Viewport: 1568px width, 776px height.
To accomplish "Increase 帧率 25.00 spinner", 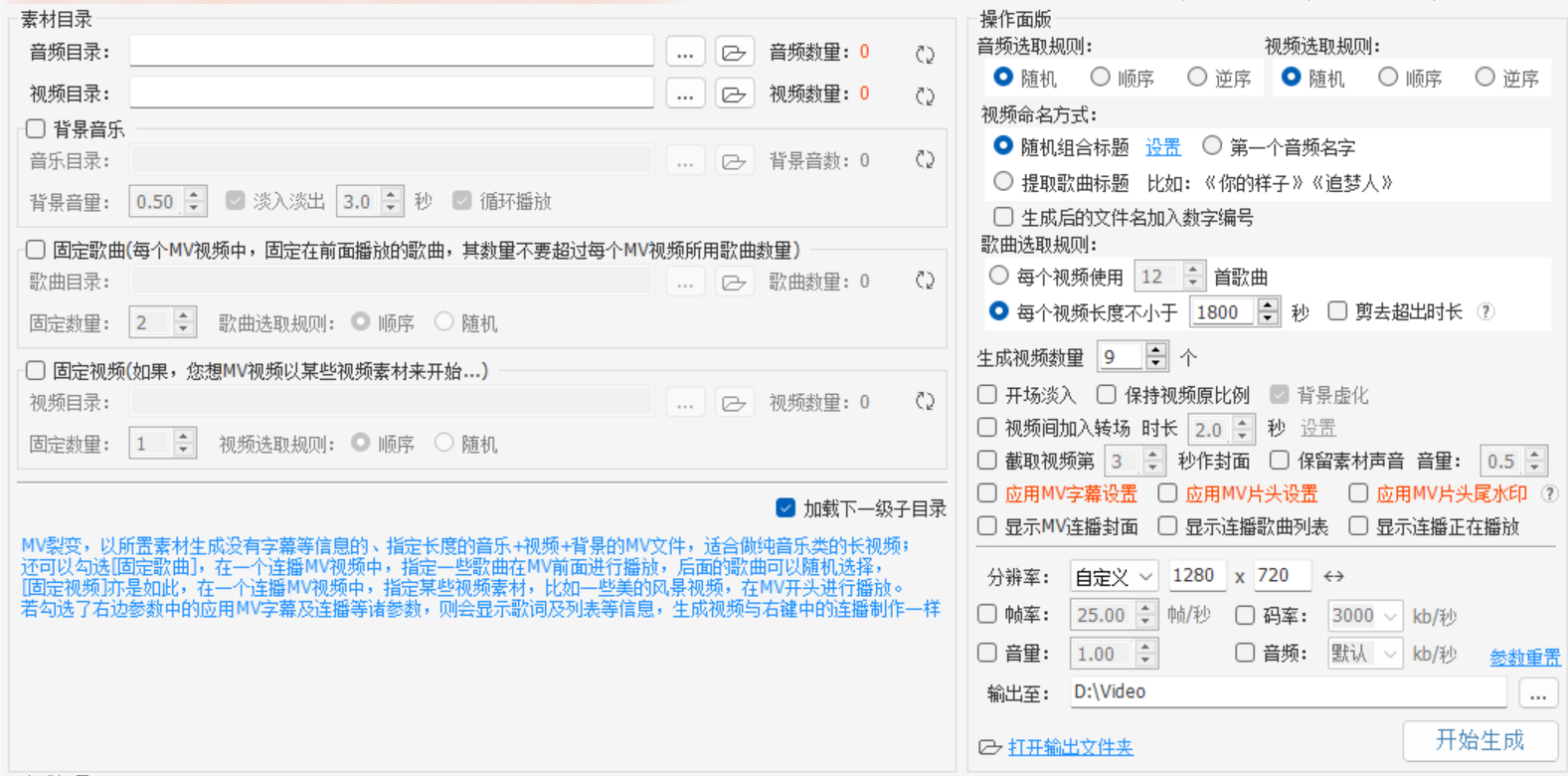I will click(x=1145, y=608).
